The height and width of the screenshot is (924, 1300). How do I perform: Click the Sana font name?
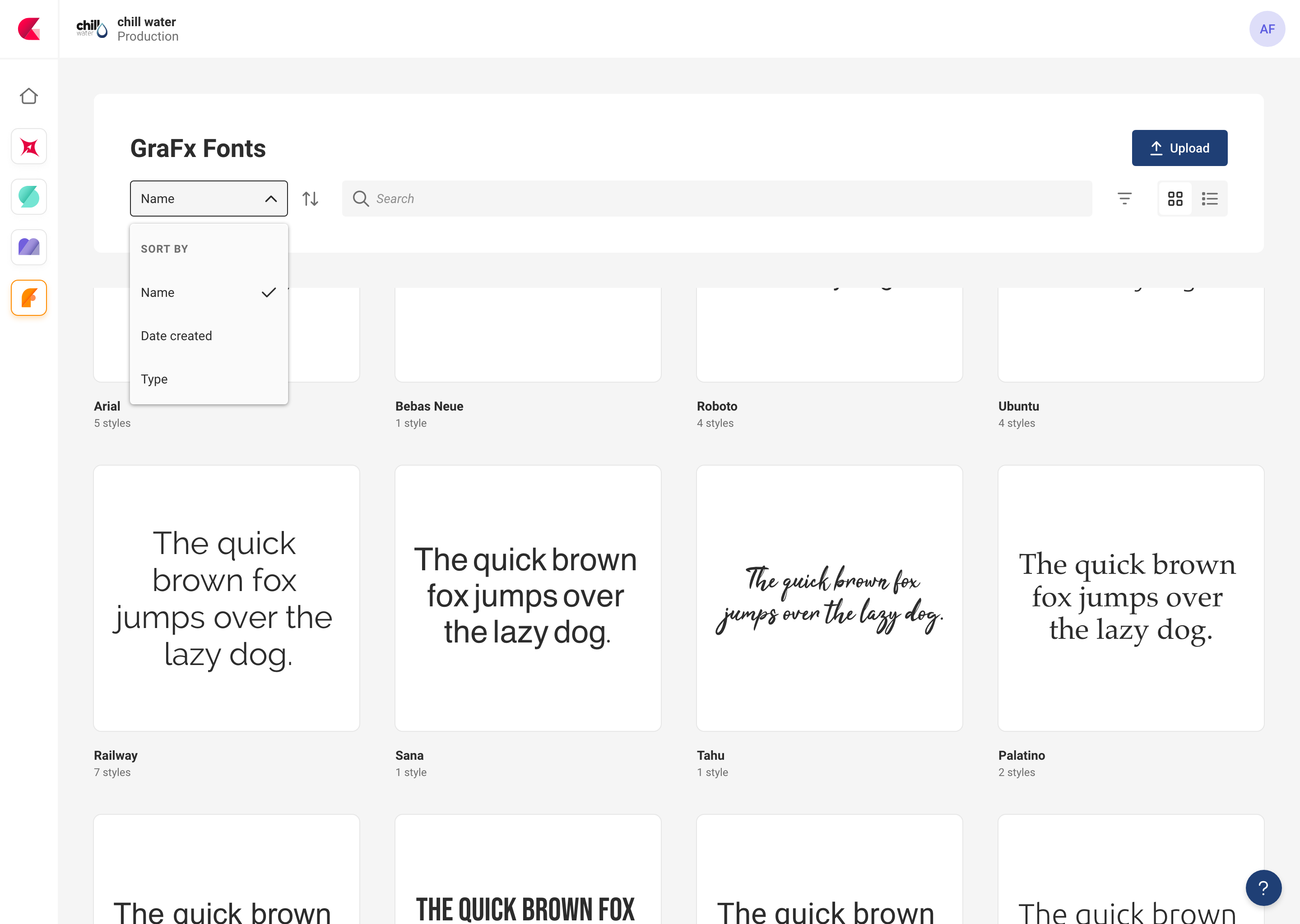[409, 756]
